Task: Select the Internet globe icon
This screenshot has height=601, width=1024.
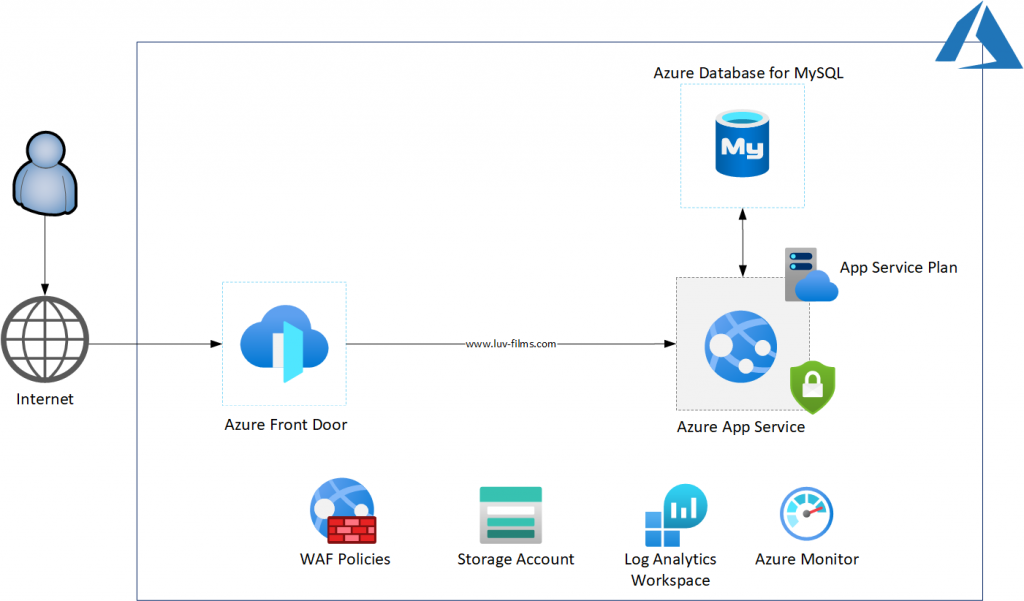Action: pyautogui.click(x=45, y=340)
